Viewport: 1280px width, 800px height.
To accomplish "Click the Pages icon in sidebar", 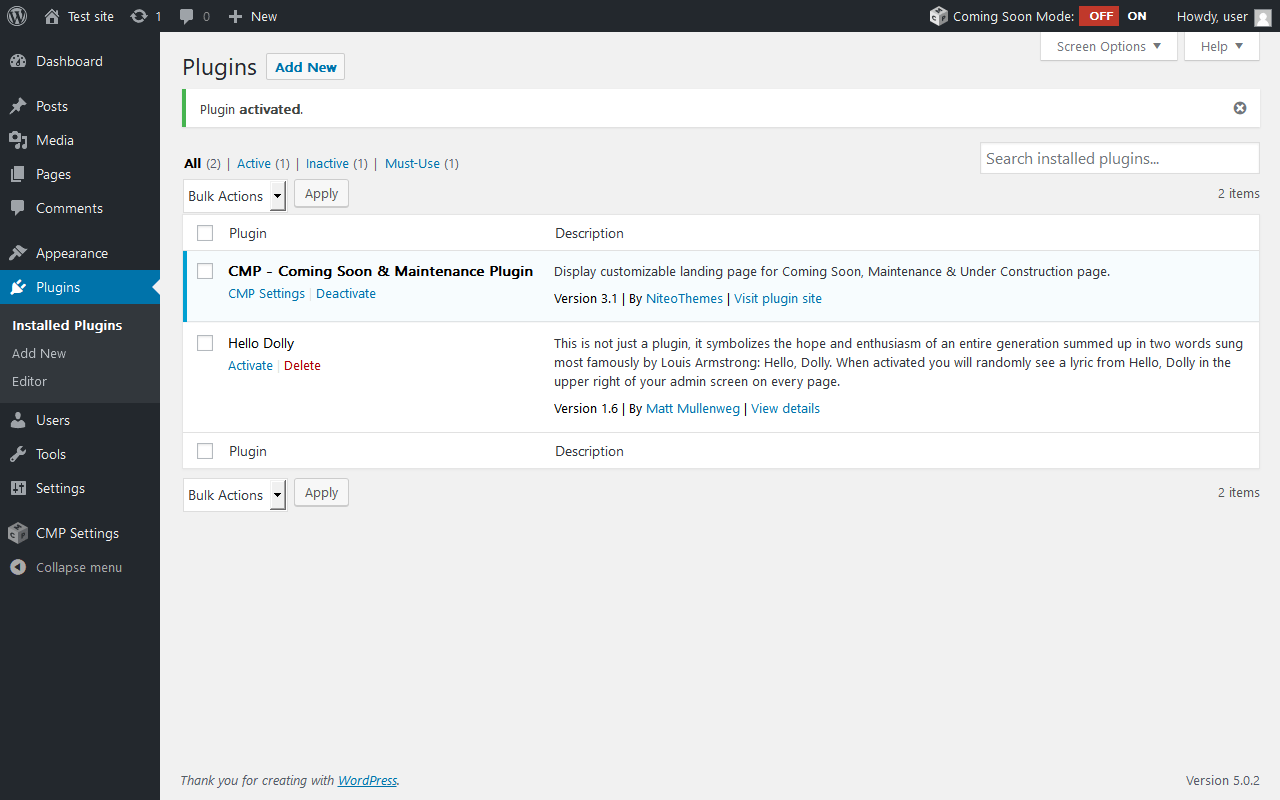I will pyautogui.click(x=18, y=174).
